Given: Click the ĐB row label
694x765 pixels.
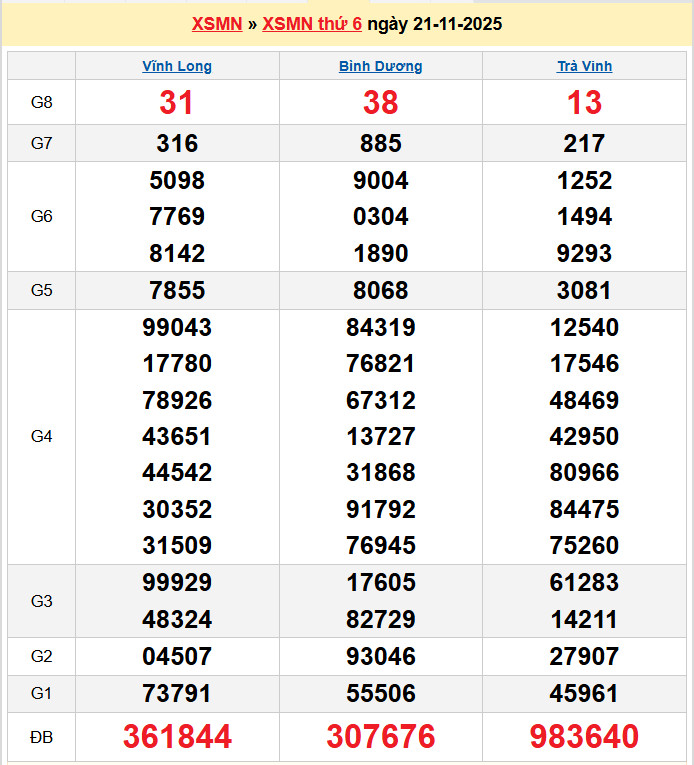Looking at the screenshot, I should (41, 737).
